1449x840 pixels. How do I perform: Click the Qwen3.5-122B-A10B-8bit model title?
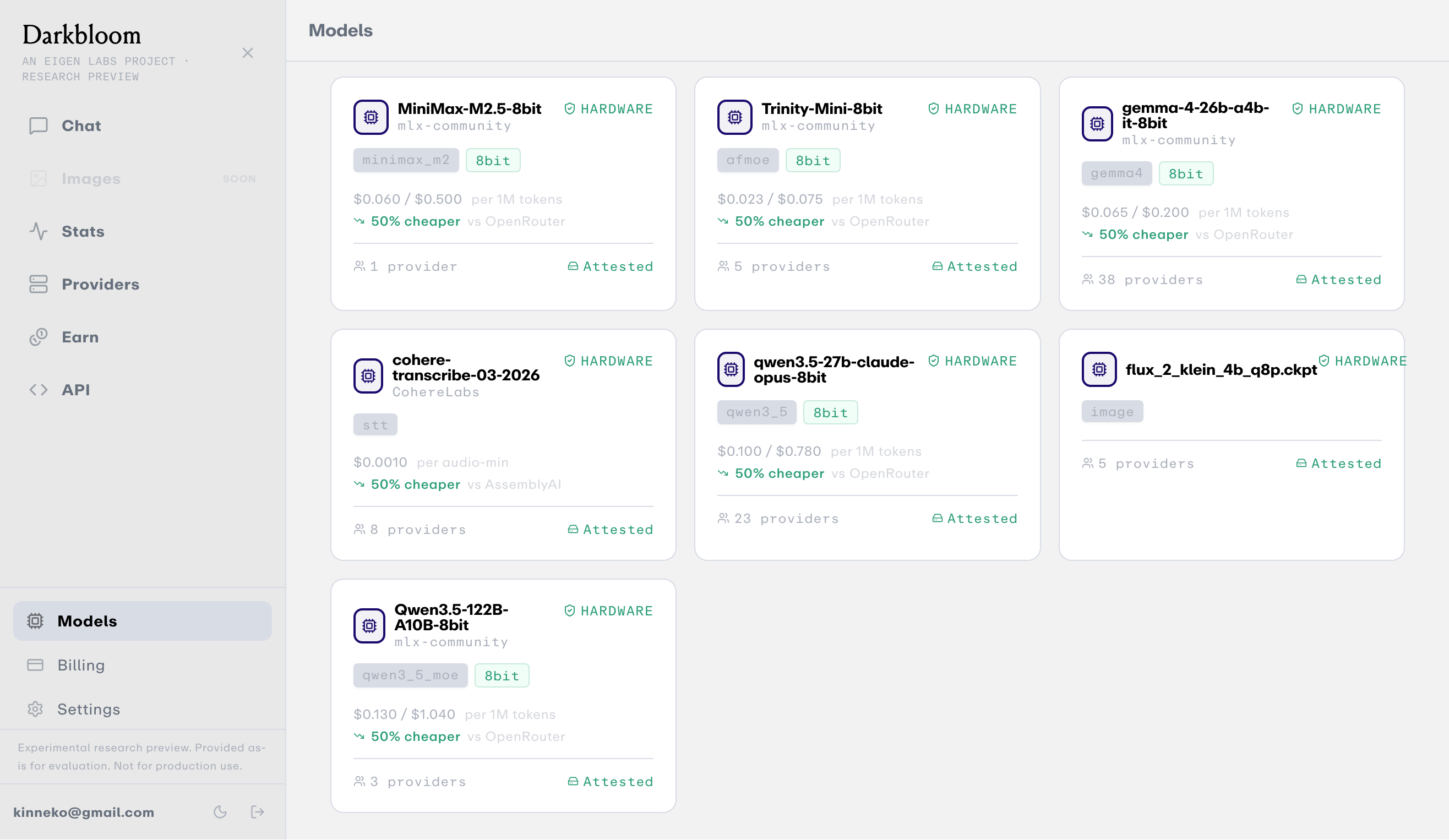[451, 618]
